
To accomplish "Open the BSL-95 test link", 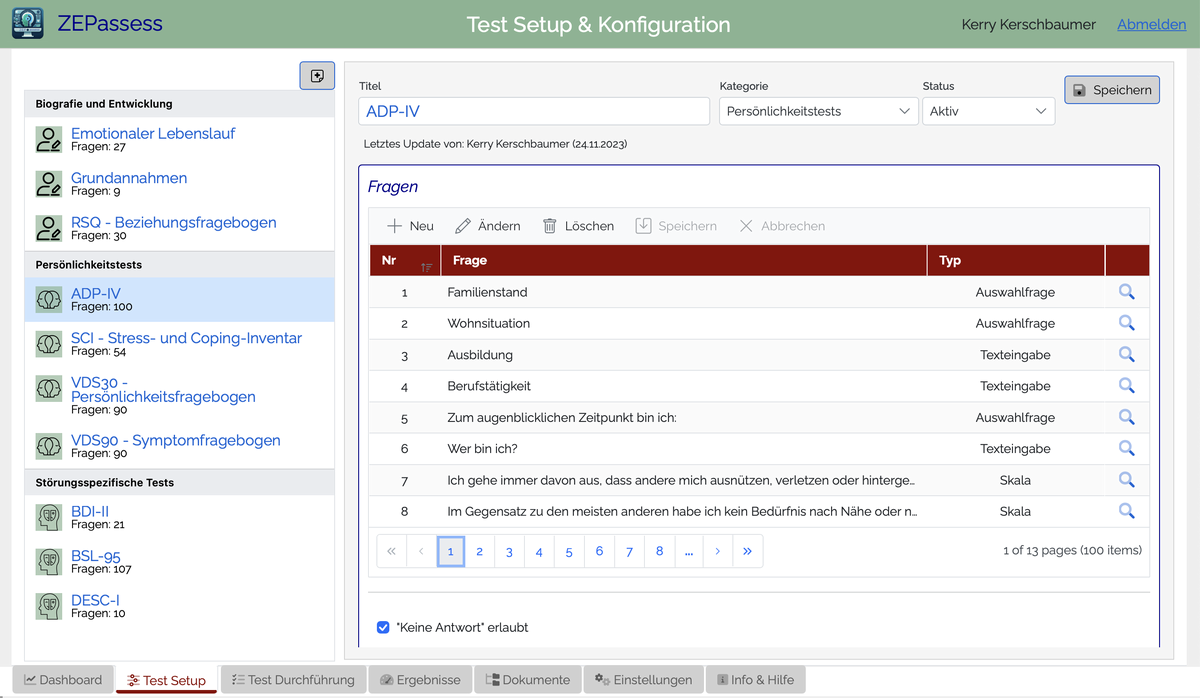I will click(x=96, y=555).
